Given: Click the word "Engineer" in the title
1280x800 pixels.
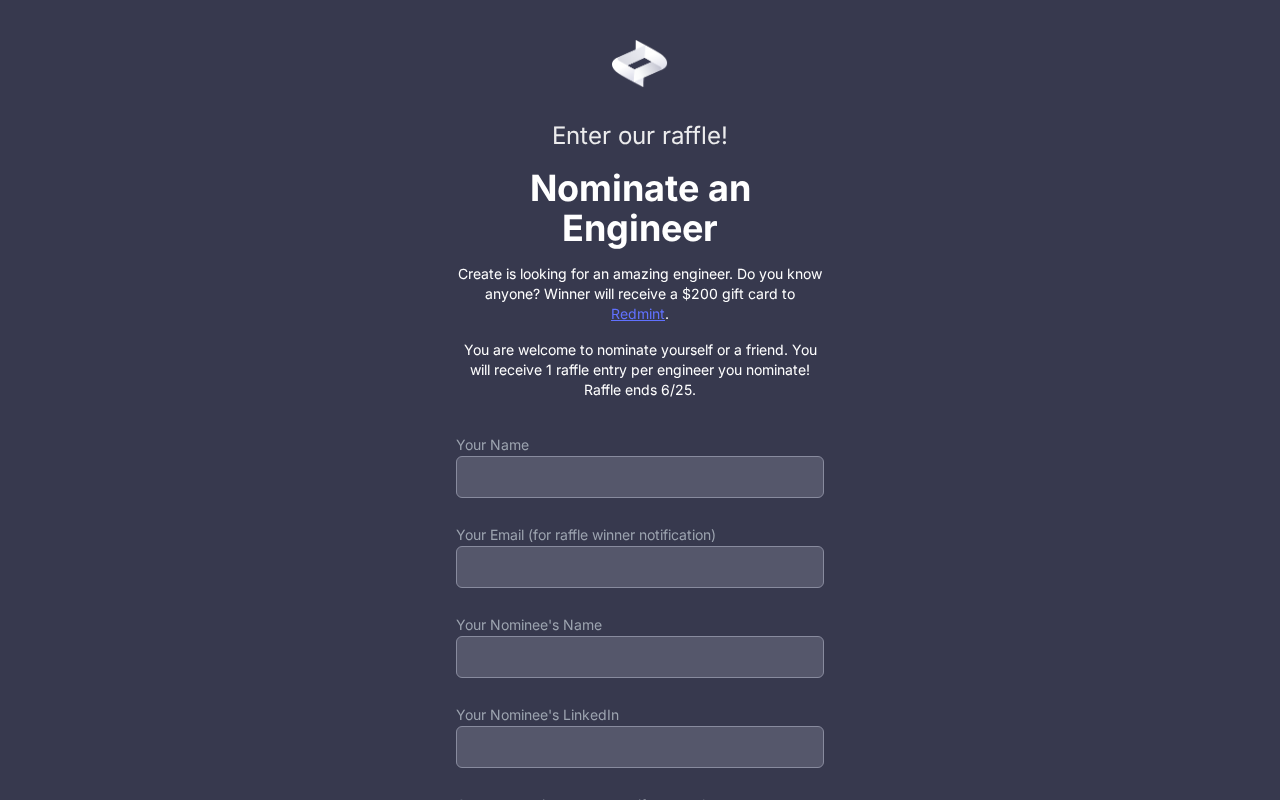Looking at the screenshot, I should pyautogui.click(x=640, y=229).
